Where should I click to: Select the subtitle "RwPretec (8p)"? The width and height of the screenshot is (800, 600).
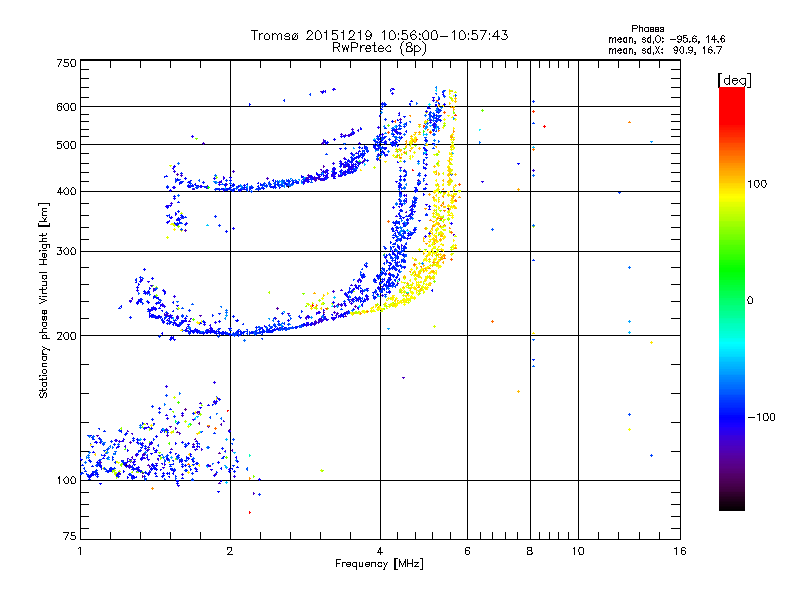coord(379,48)
